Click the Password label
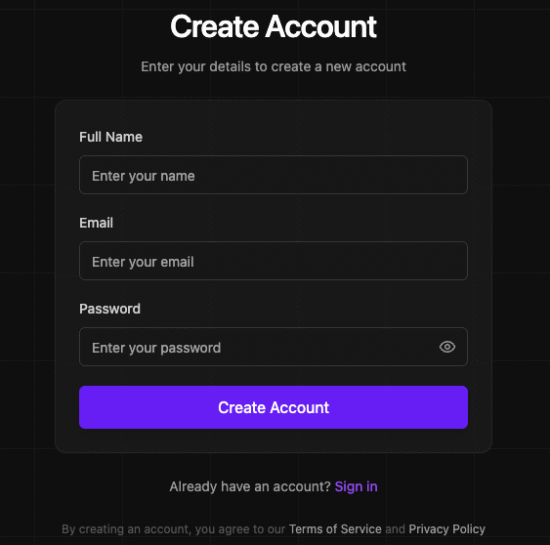Viewport: 550px width, 545px height. (110, 309)
